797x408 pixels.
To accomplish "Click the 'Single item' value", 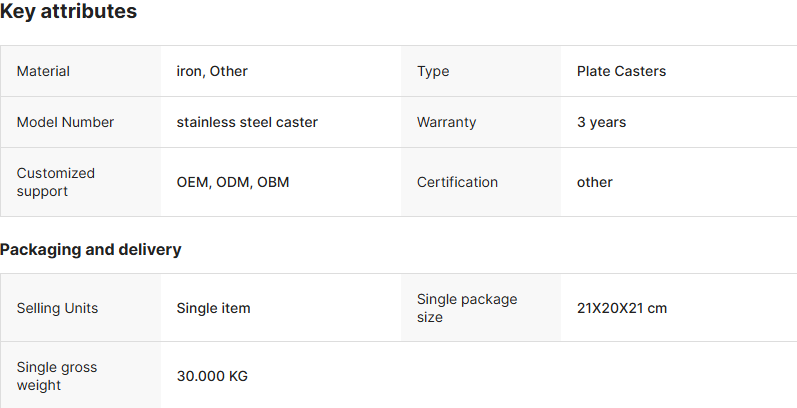I will [x=213, y=308].
